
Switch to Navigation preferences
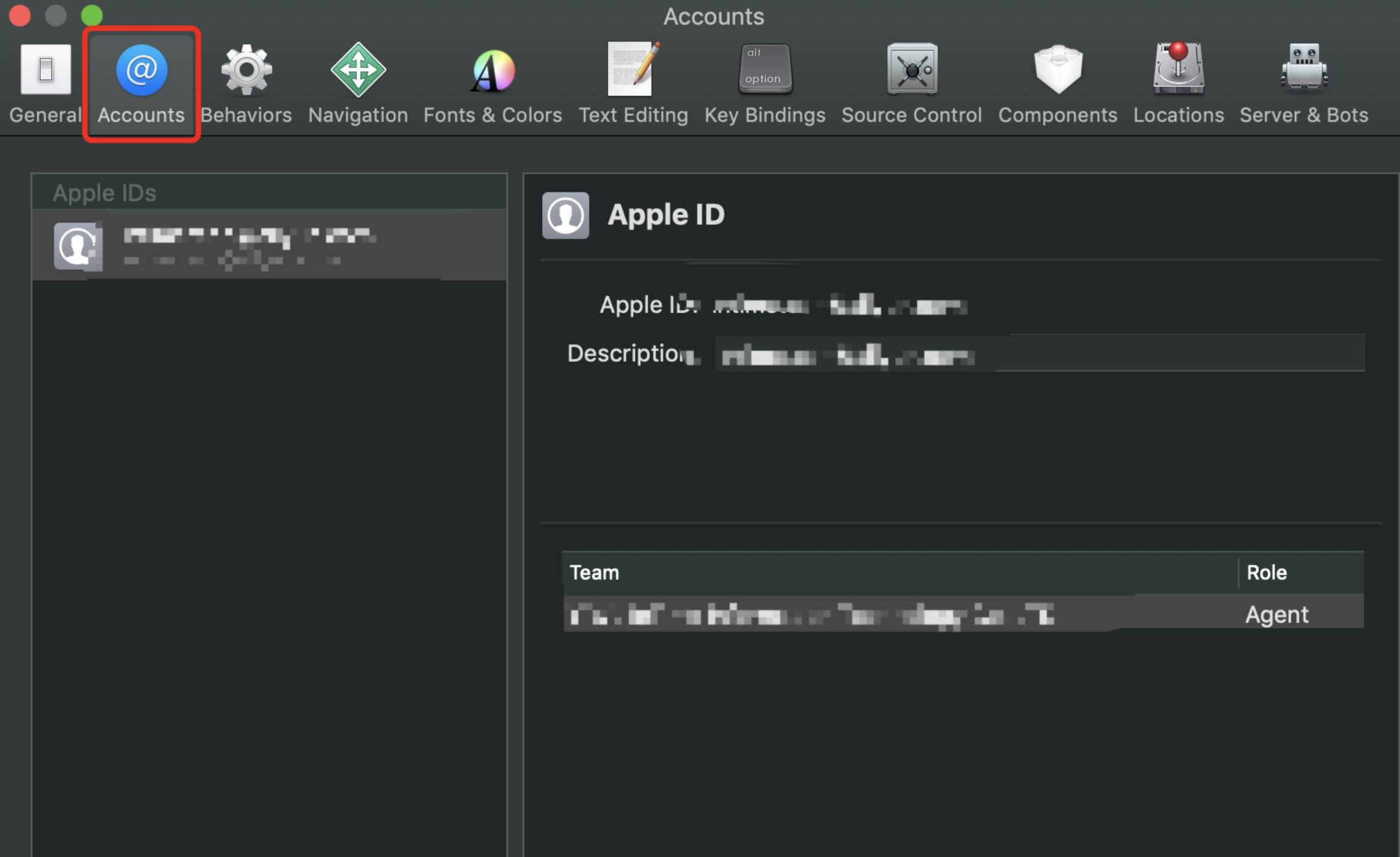358,84
